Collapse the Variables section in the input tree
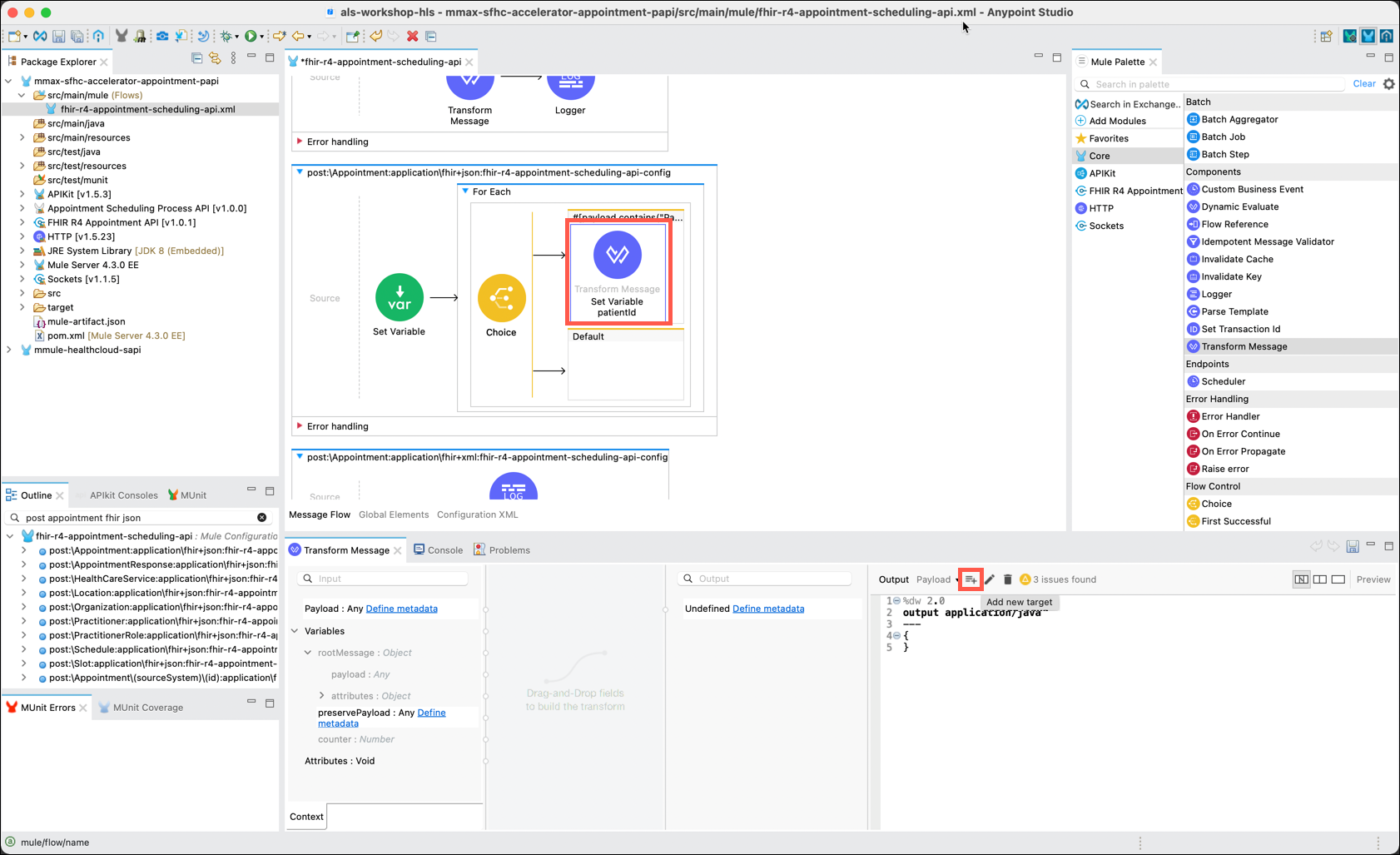This screenshot has height=855, width=1400. (295, 631)
